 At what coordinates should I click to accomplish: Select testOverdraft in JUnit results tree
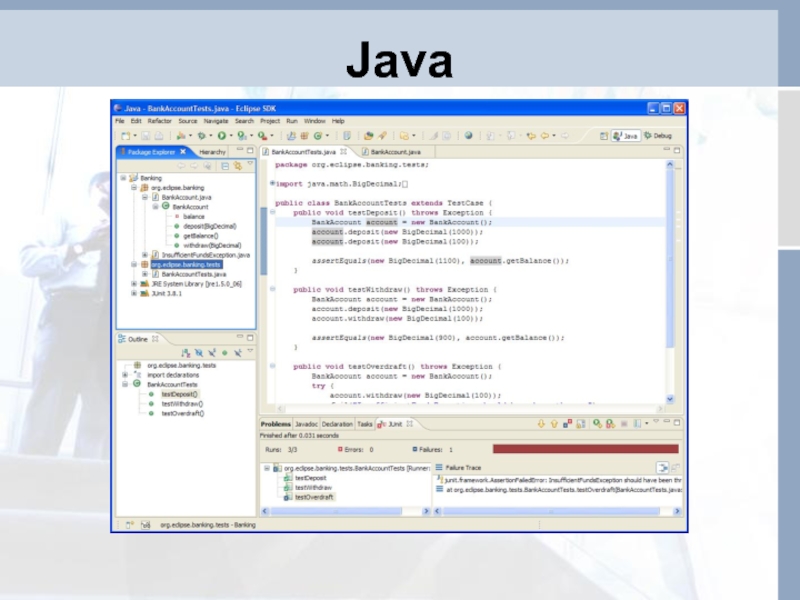314,497
